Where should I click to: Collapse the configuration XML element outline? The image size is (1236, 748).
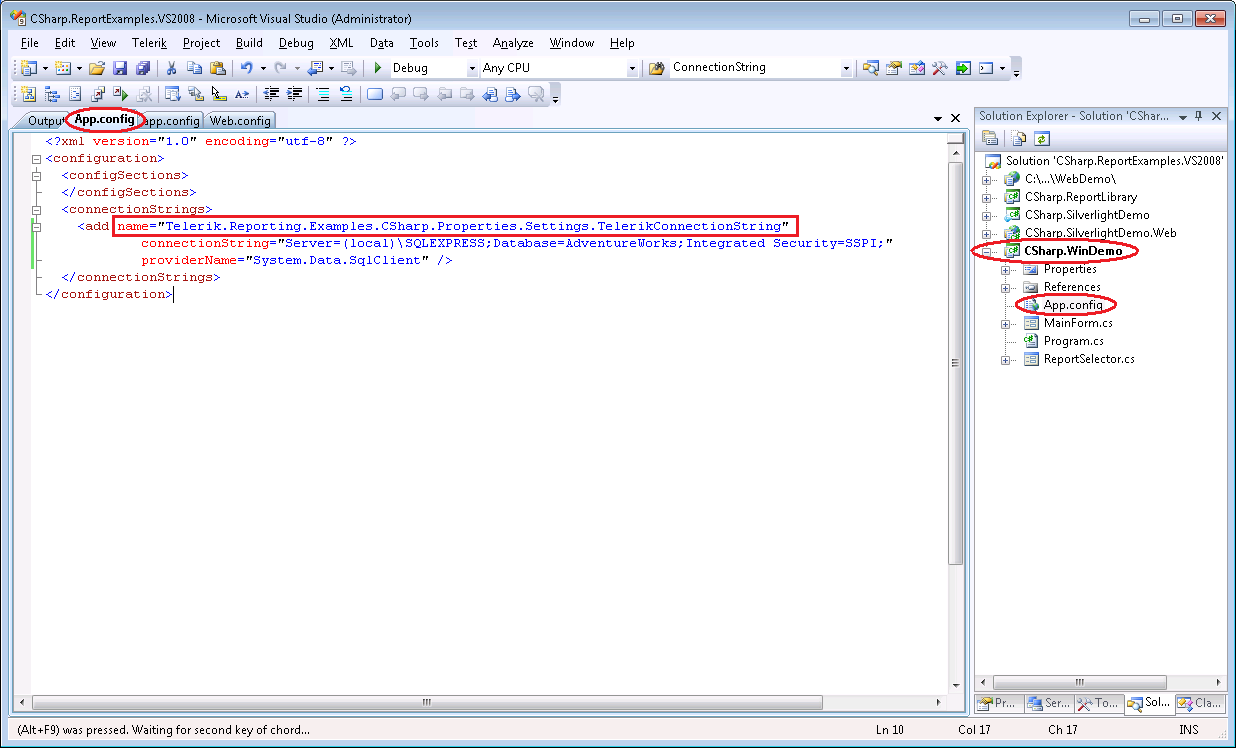click(37, 158)
